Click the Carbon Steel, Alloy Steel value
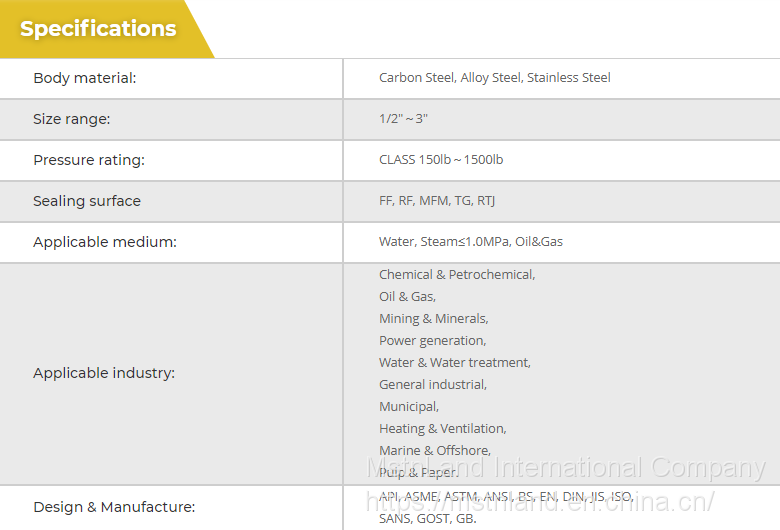Image resolution: width=780 pixels, height=530 pixels. tap(494, 78)
